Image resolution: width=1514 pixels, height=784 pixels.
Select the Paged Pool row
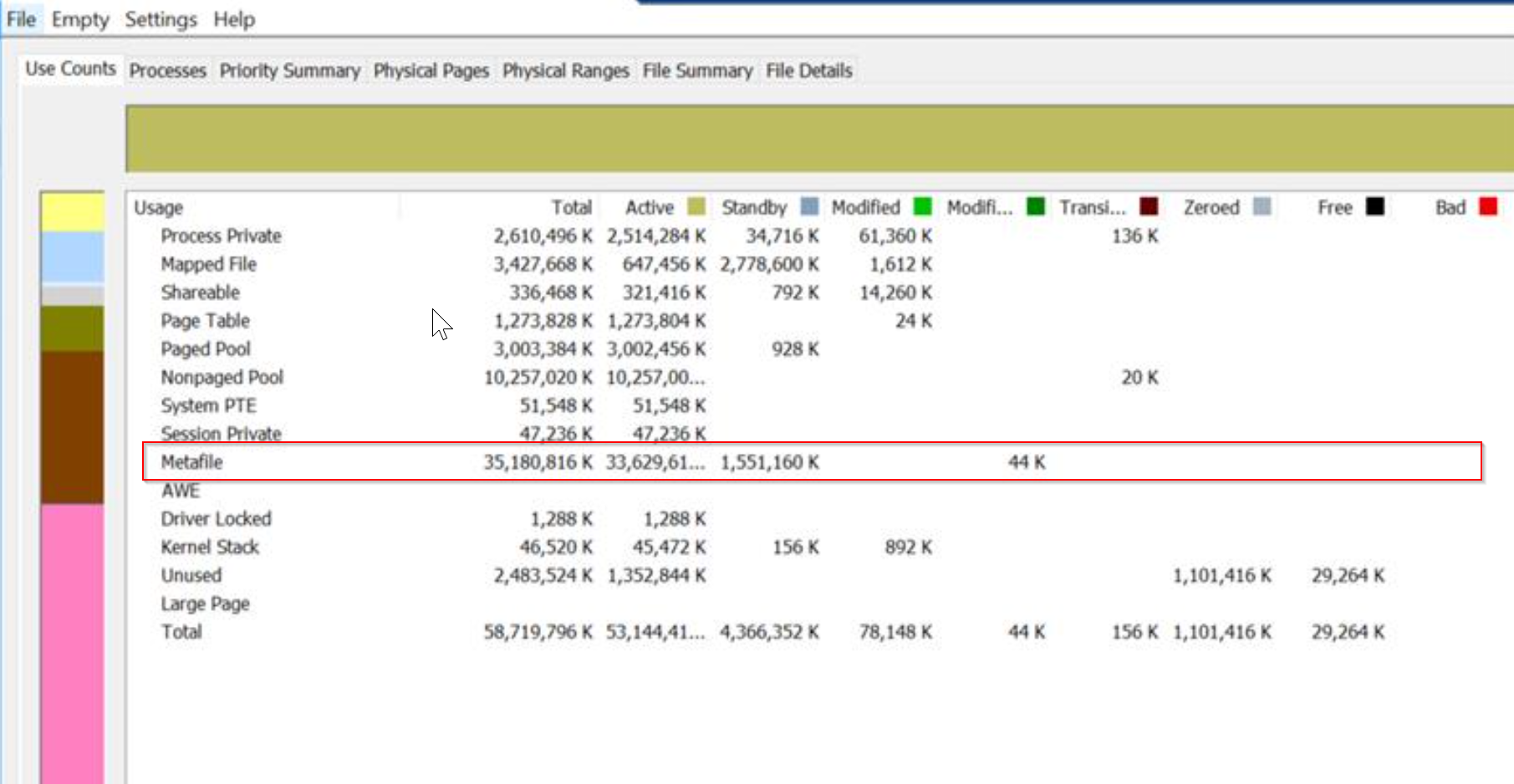pyautogui.click(x=819, y=349)
